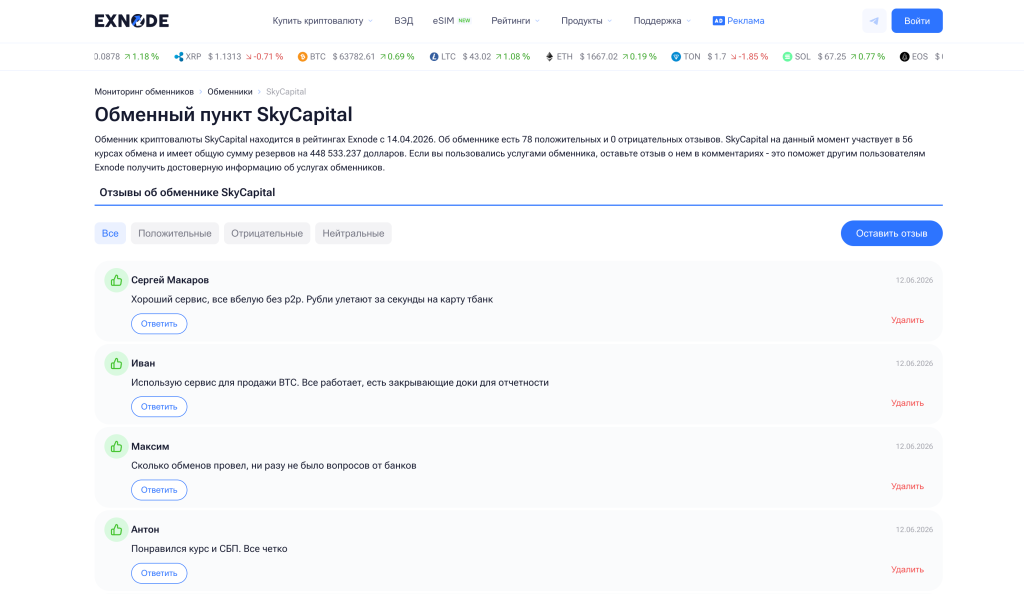Open the eSIM menu item
The image size is (1024, 594).
click(x=451, y=21)
